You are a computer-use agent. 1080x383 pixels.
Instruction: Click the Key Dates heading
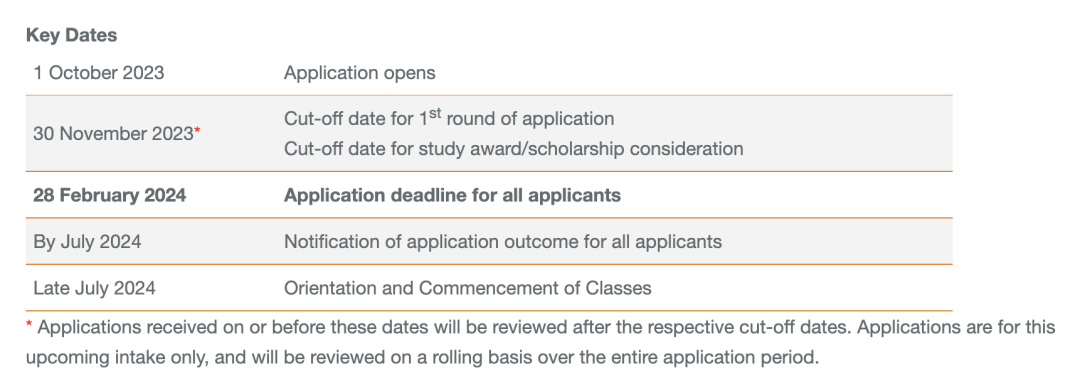click(x=72, y=36)
